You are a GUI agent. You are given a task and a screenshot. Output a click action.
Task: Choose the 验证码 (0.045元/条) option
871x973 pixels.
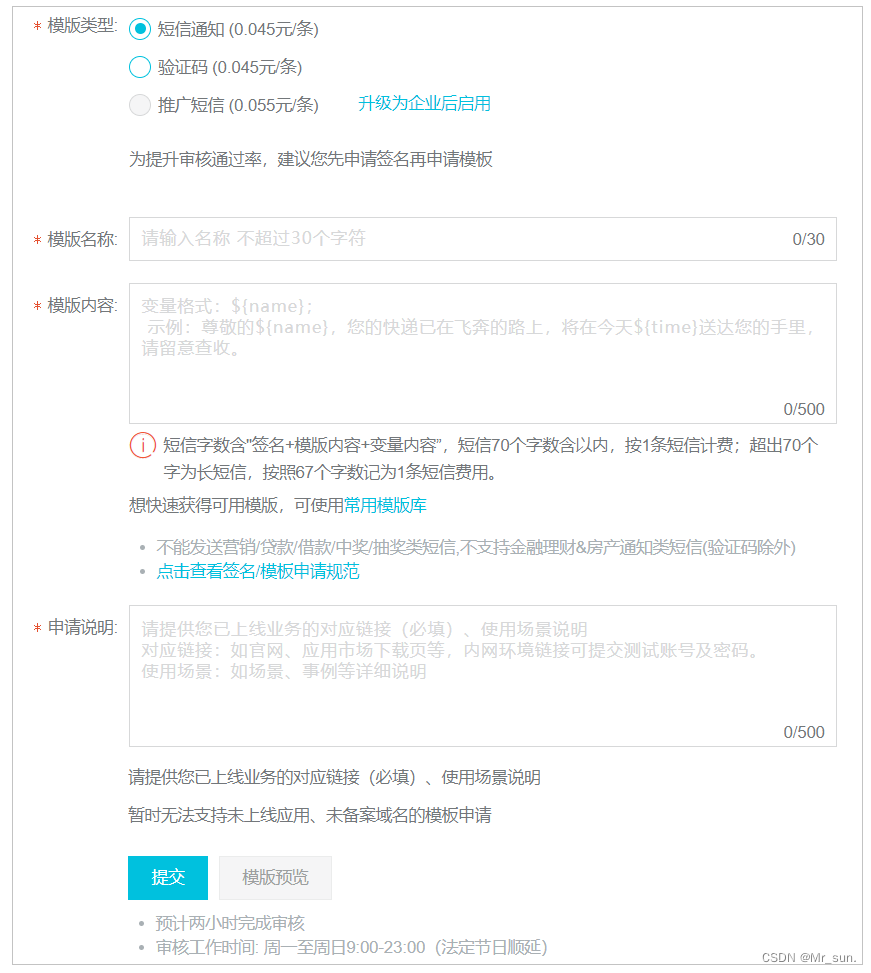139,67
